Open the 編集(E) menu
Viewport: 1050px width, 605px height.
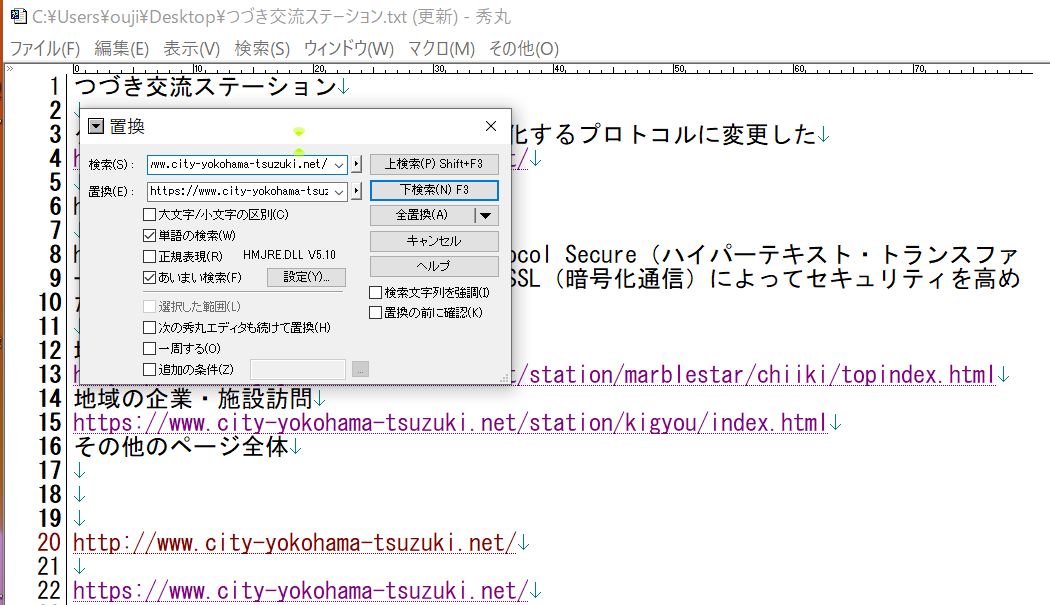point(121,48)
